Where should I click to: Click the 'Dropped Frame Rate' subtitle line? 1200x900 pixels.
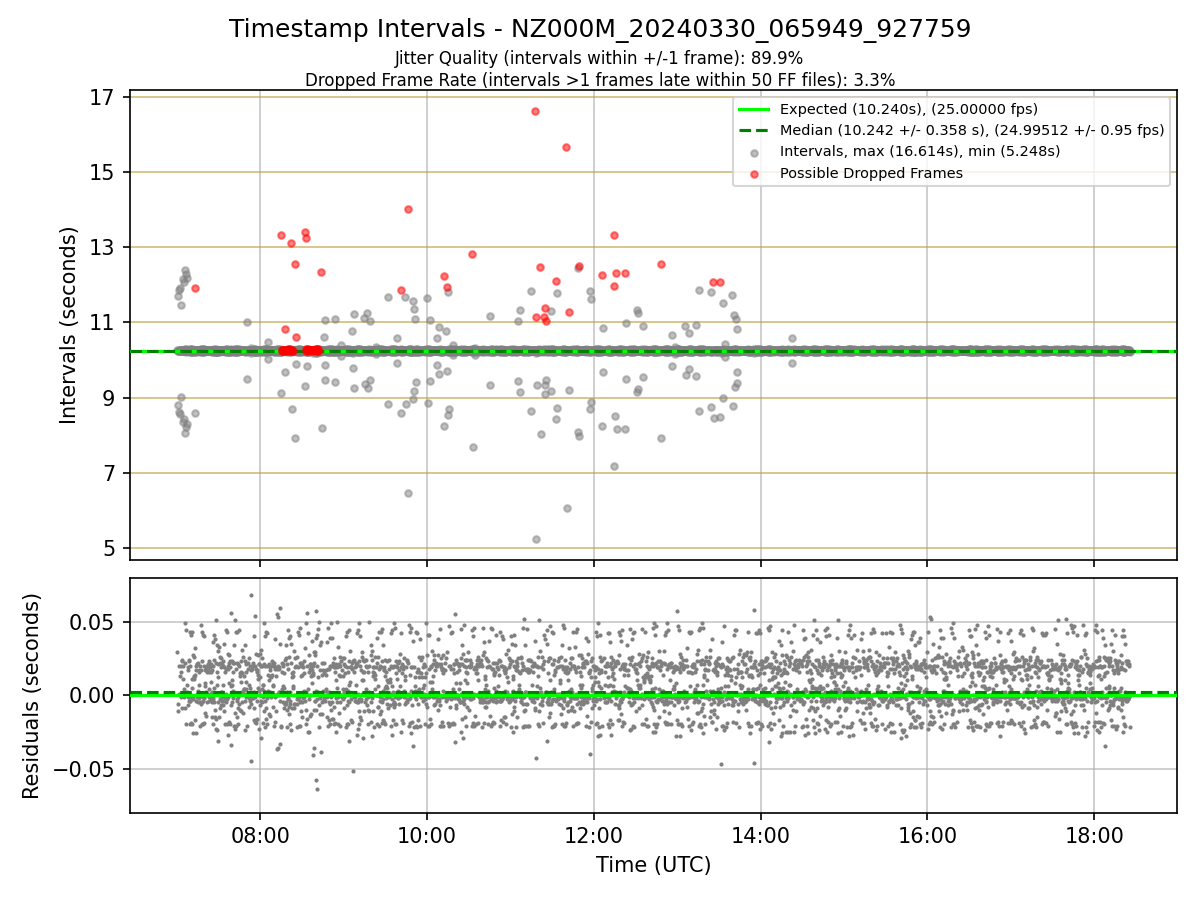point(600,79)
